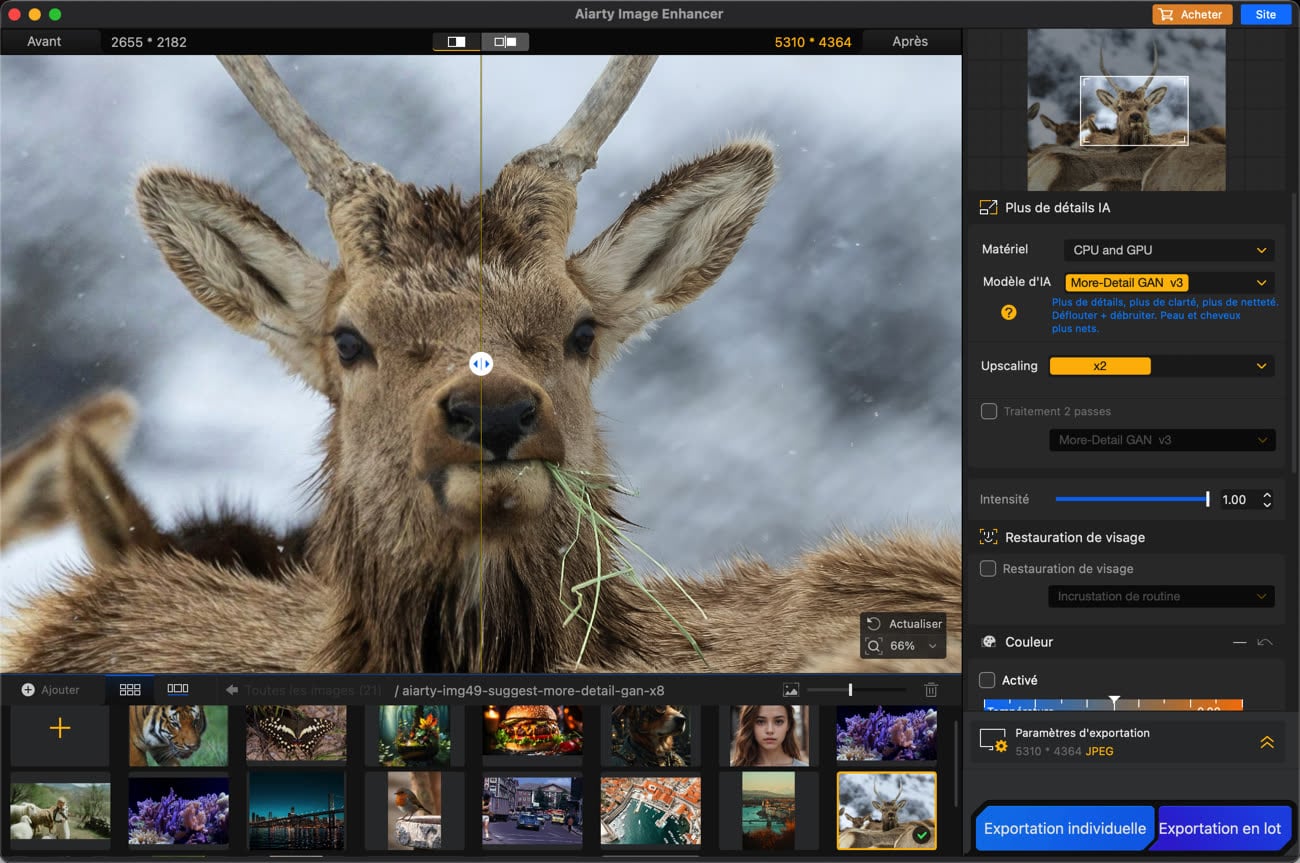Switch thumbnails to filmstrip view
This screenshot has width=1300, height=863.
pyautogui.click(x=178, y=689)
